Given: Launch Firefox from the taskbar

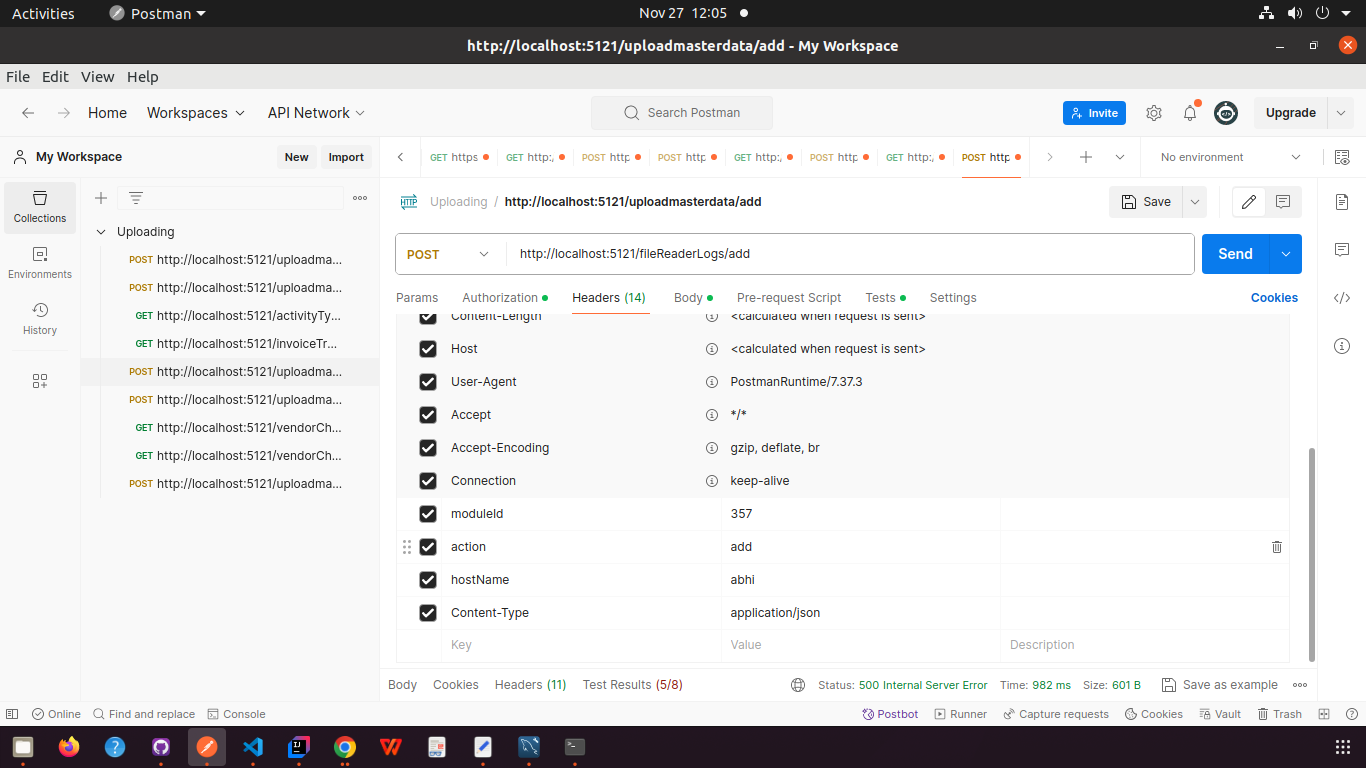Looking at the screenshot, I should (x=69, y=747).
